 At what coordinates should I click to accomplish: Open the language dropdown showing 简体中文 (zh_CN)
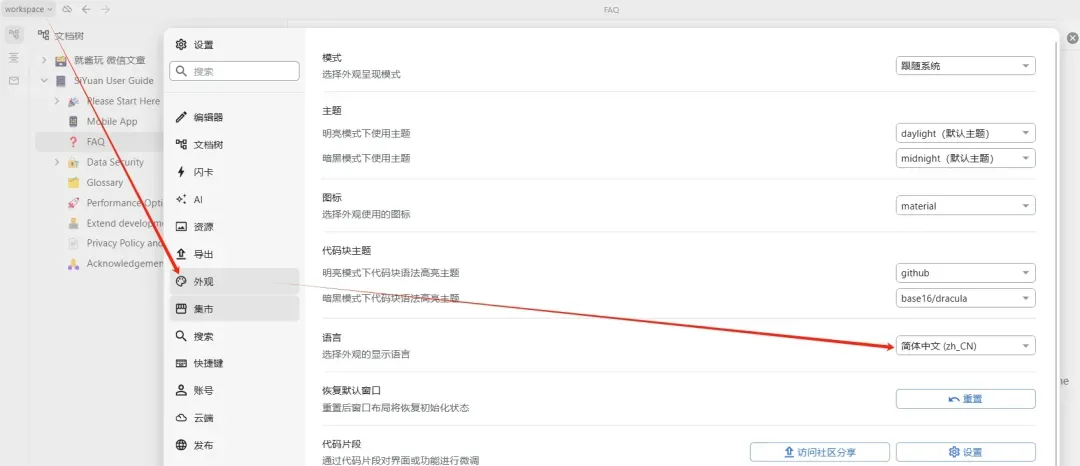[x=966, y=346]
